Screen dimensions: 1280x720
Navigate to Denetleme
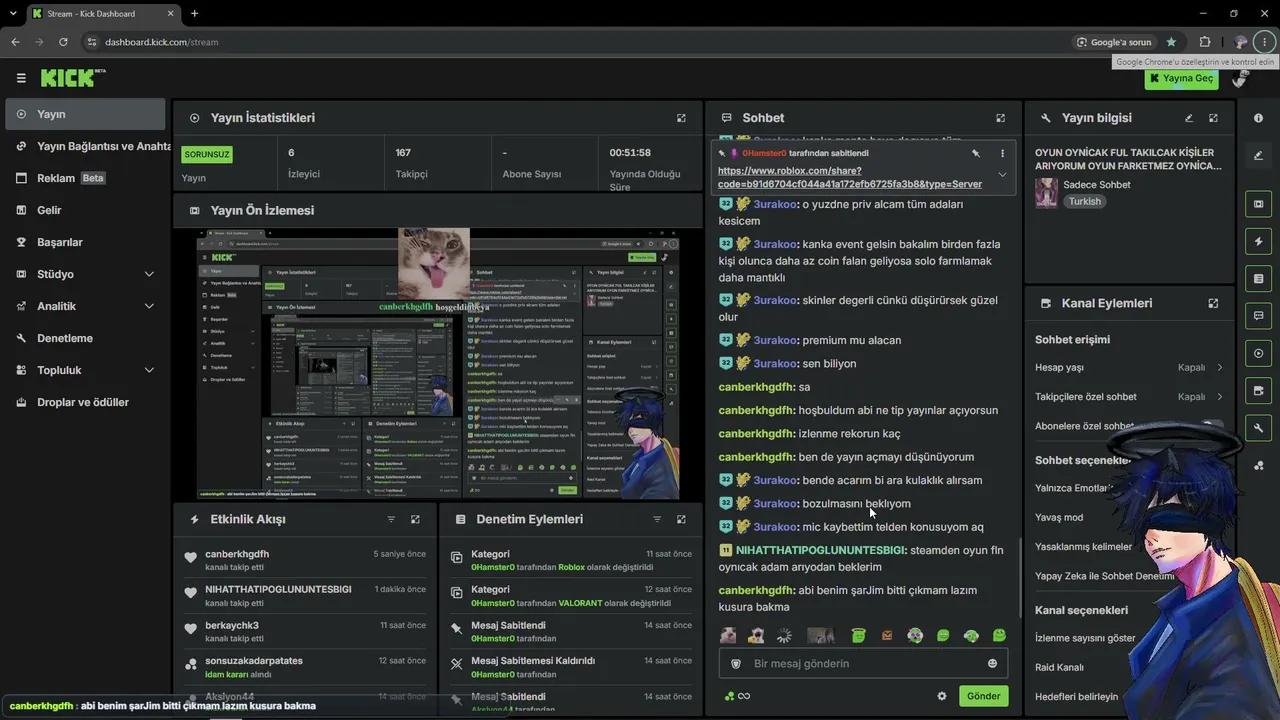(85, 338)
